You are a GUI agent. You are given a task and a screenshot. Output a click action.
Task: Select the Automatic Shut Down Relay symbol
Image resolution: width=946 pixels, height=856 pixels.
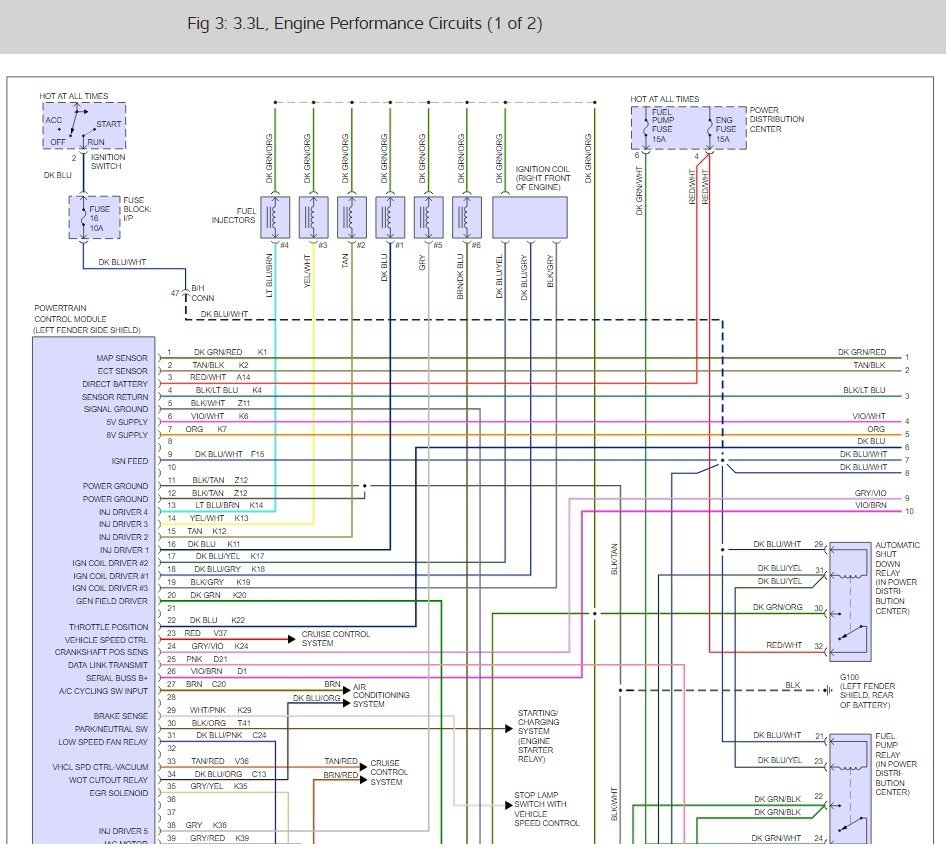pyautogui.click(x=851, y=600)
